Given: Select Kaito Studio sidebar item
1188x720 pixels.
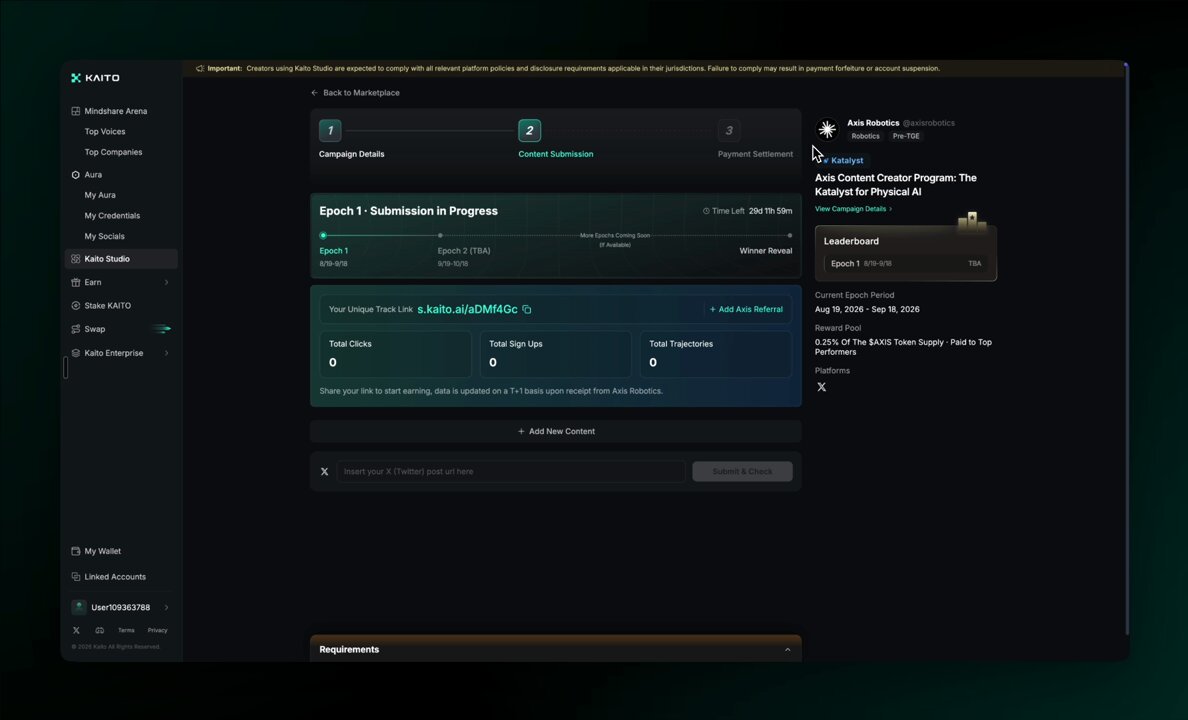Looking at the screenshot, I should [121, 258].
